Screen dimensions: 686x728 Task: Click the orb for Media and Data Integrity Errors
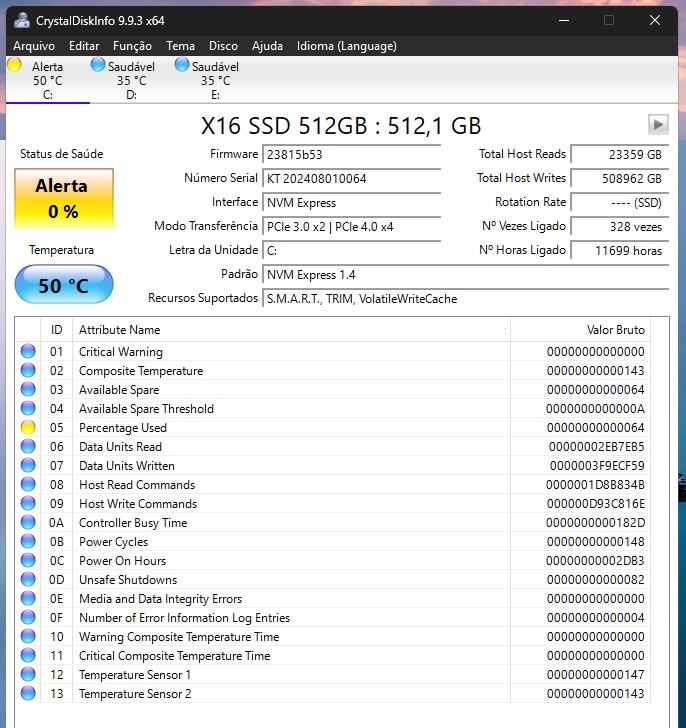(x=28, y=598)
